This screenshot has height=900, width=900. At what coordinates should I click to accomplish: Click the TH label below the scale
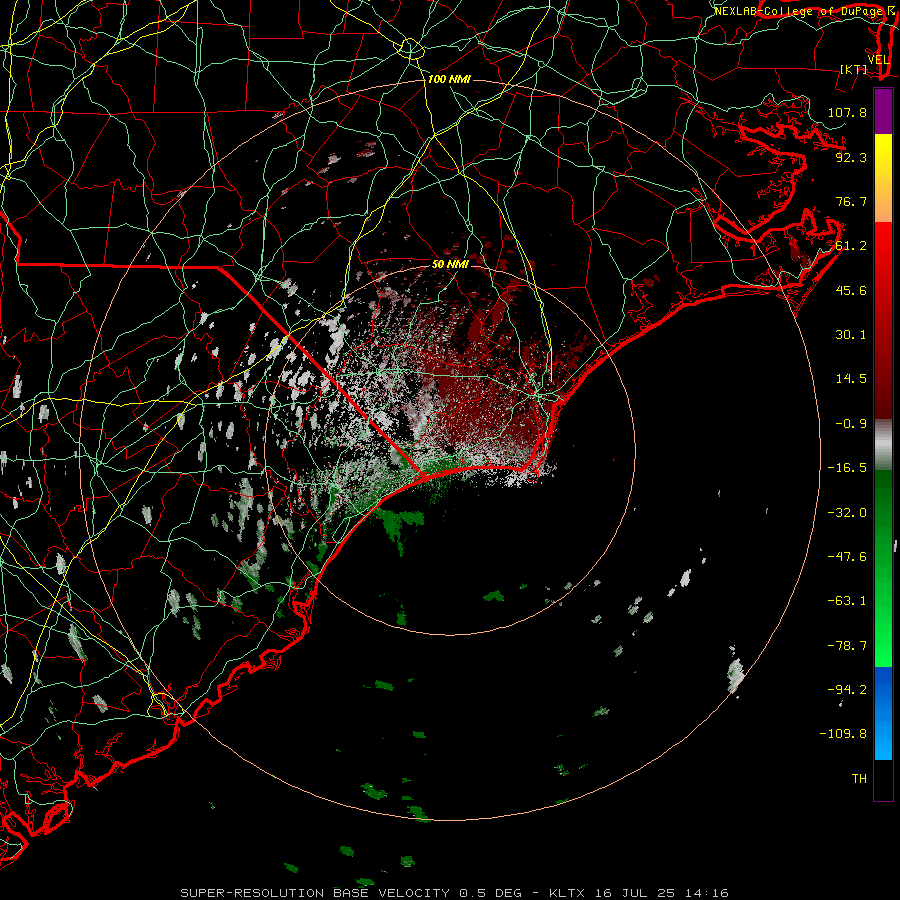point(859,779)
